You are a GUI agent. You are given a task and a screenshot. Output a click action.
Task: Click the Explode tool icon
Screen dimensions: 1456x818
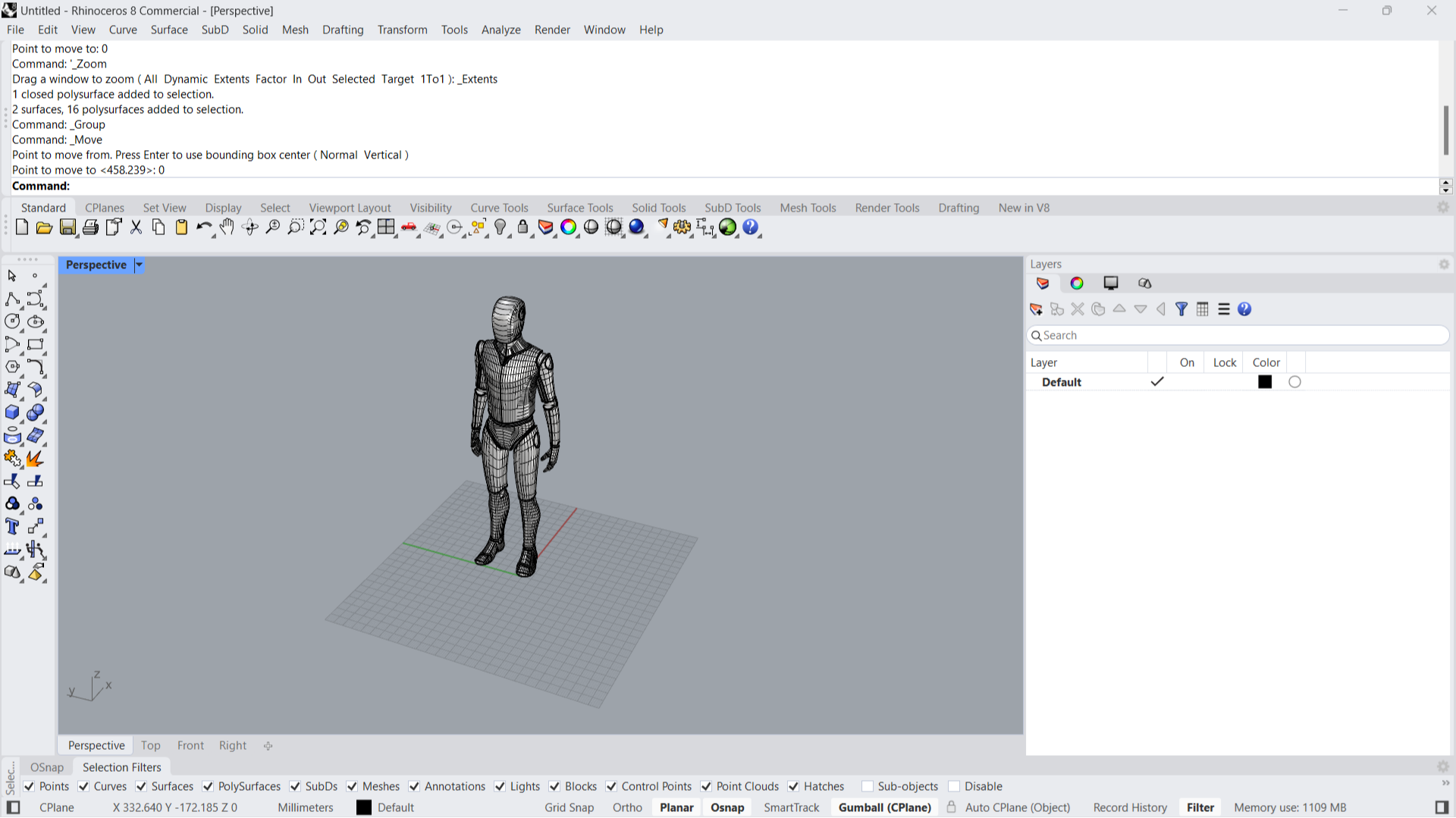pos(35,459)
